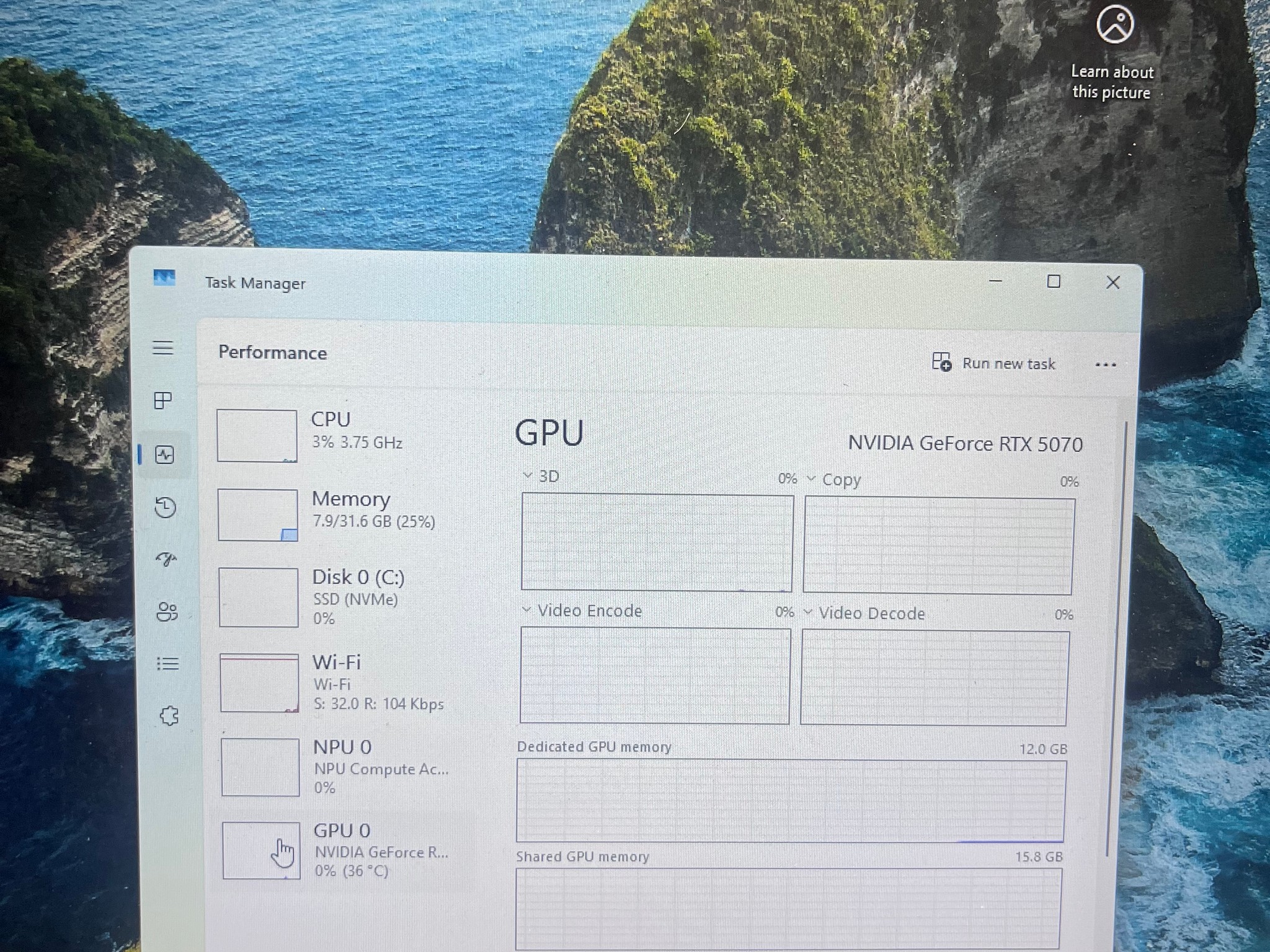The image size is (1270, 952).
Task: Open the Startup apps icon in sidebar
Action: tap(166, 560)
